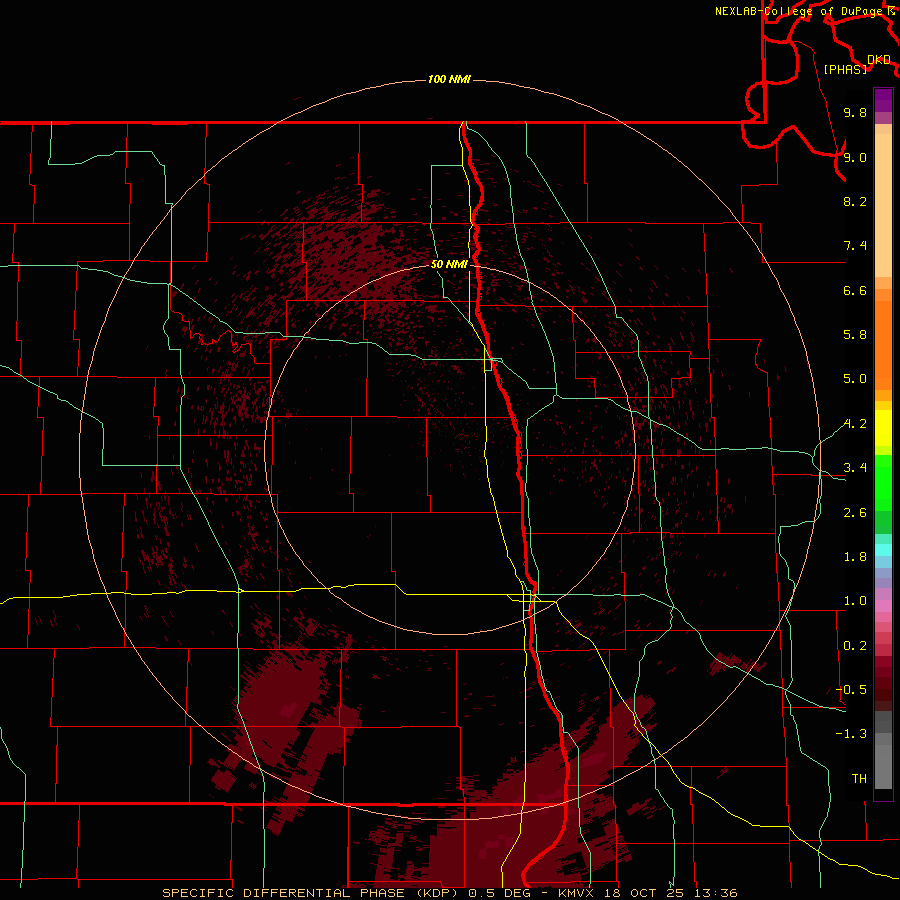The height and width of the screenshot is (900, 900).
Task: Click the large peach swatch on the color scale
Action: (x=883, y=205)
